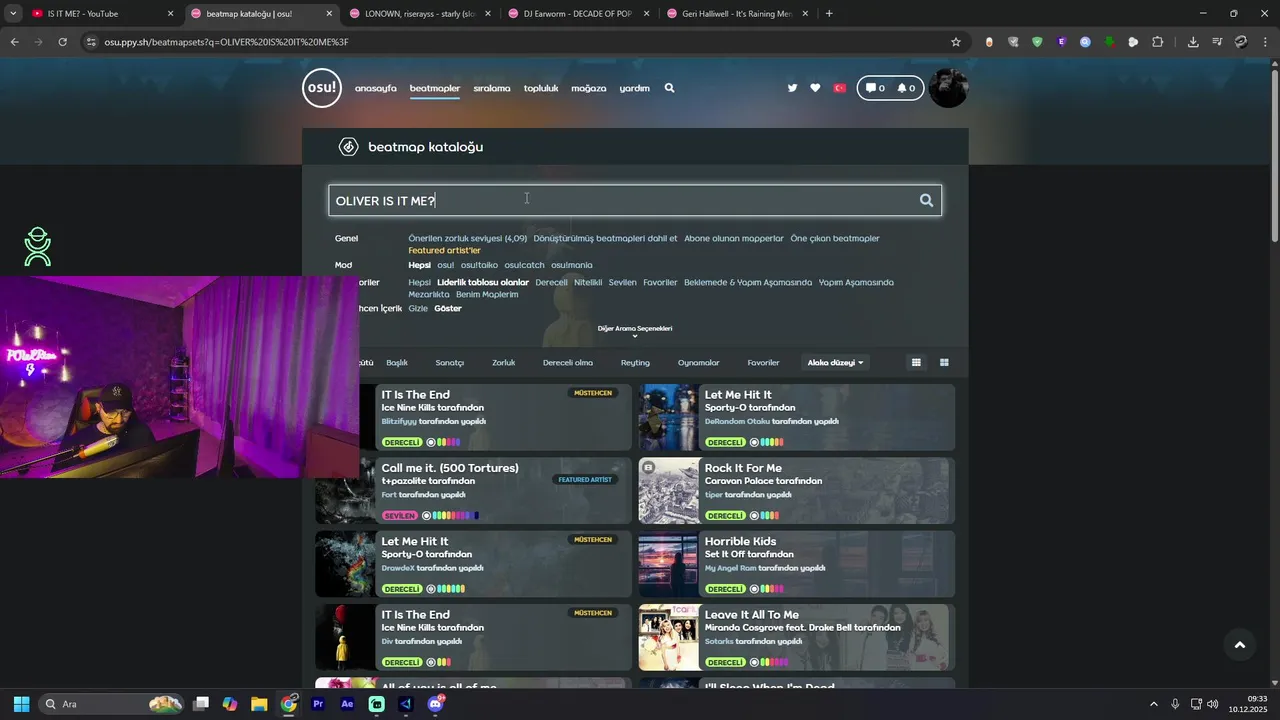Open the Rock It For Me beatmap
This screenshot has width=1280, height=720.
743,468
